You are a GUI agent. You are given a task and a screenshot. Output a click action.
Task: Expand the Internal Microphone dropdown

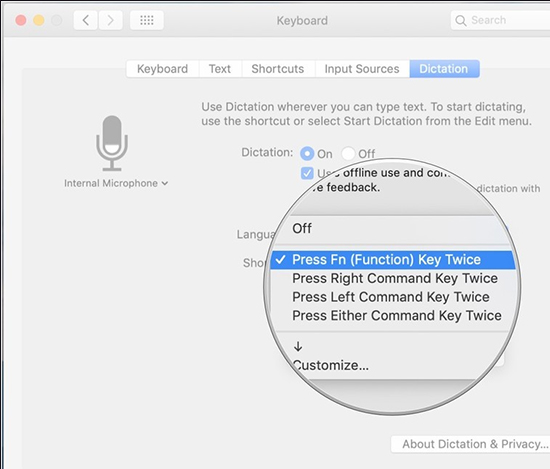[116, 183]
